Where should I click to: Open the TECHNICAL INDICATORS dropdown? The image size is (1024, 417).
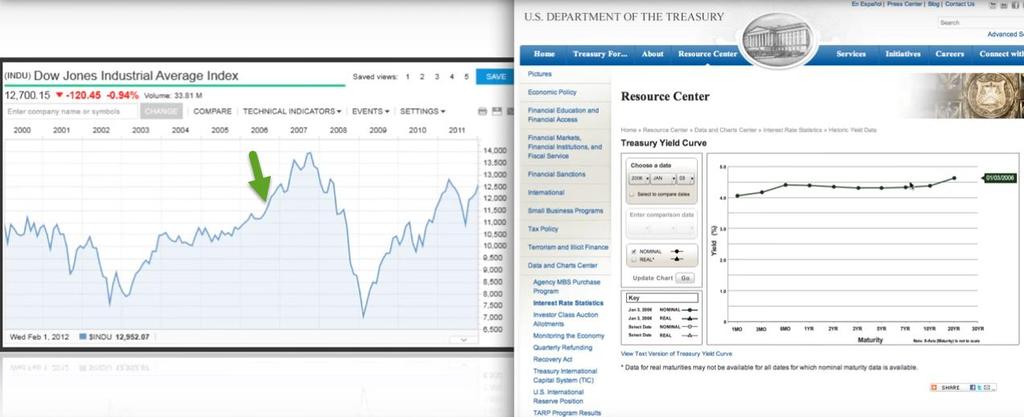click(292, 112)
